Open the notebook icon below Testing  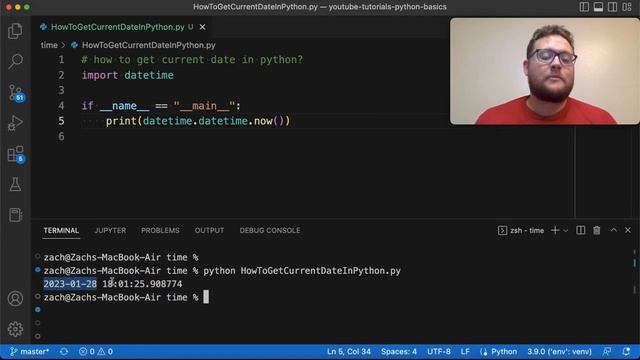tap(15, 215)
